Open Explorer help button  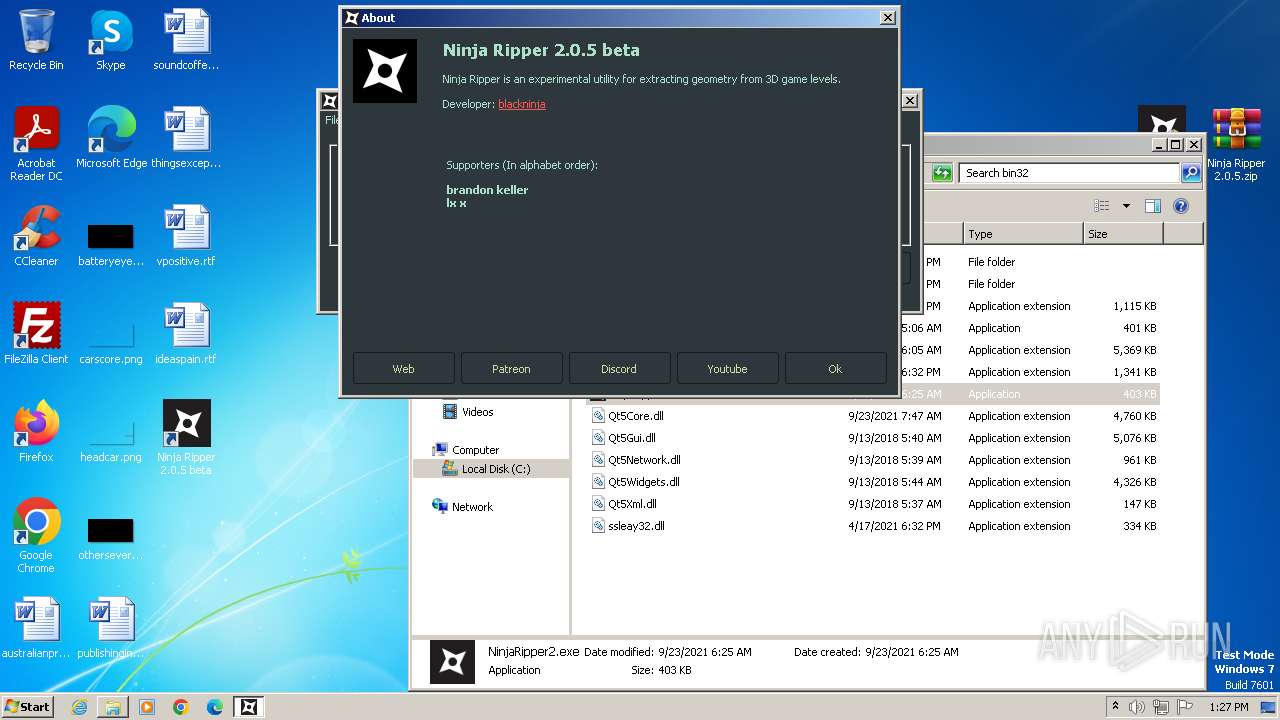point(1181,206)
